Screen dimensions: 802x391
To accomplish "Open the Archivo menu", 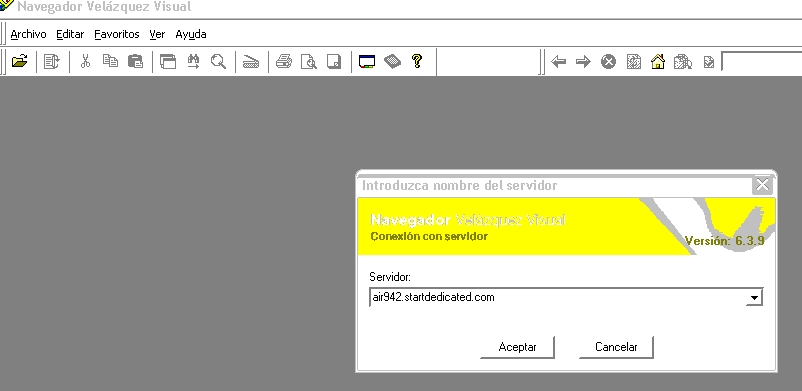I will click(x=28, y=34).
